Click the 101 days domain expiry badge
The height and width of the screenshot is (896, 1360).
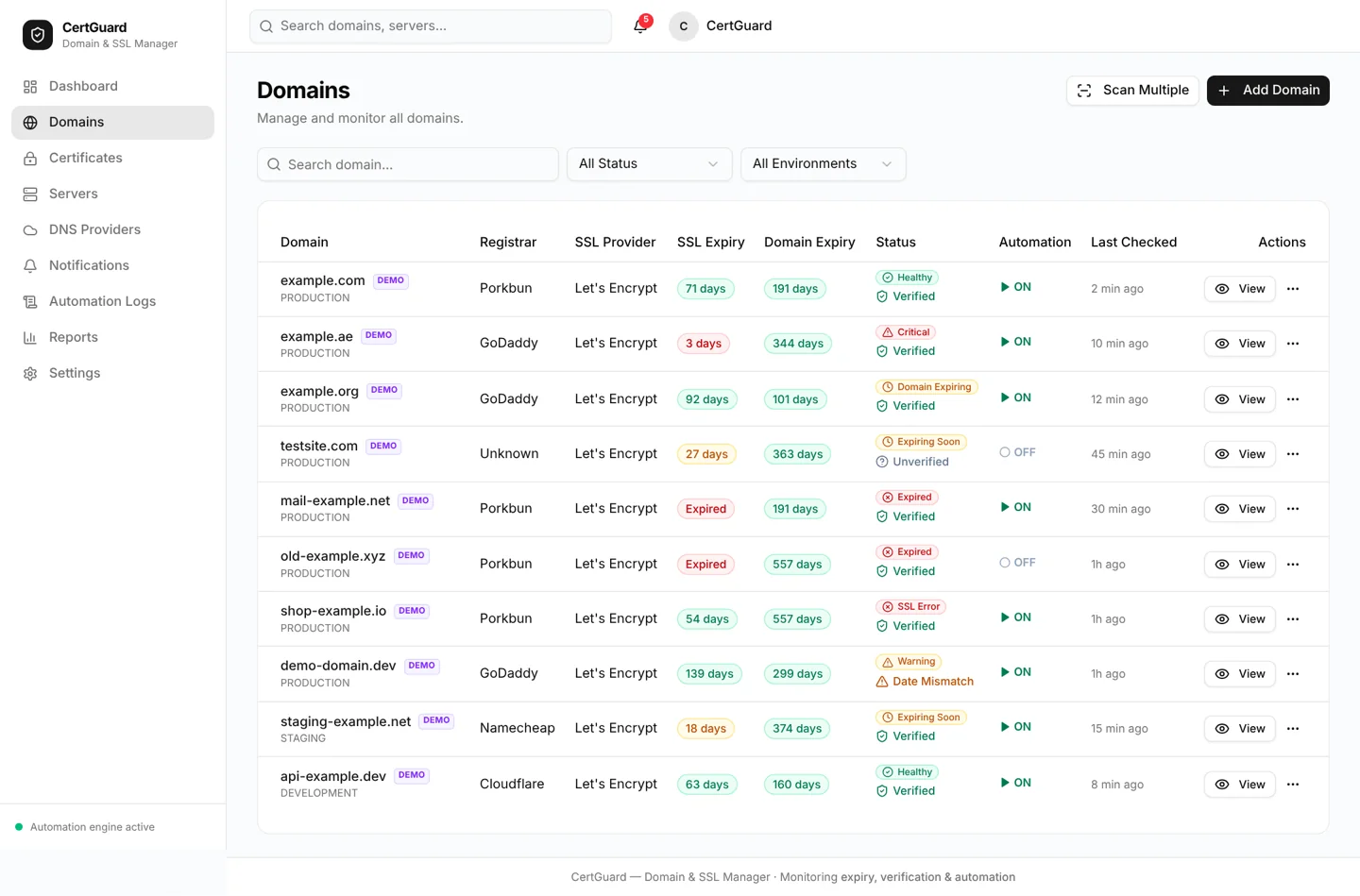795,399
